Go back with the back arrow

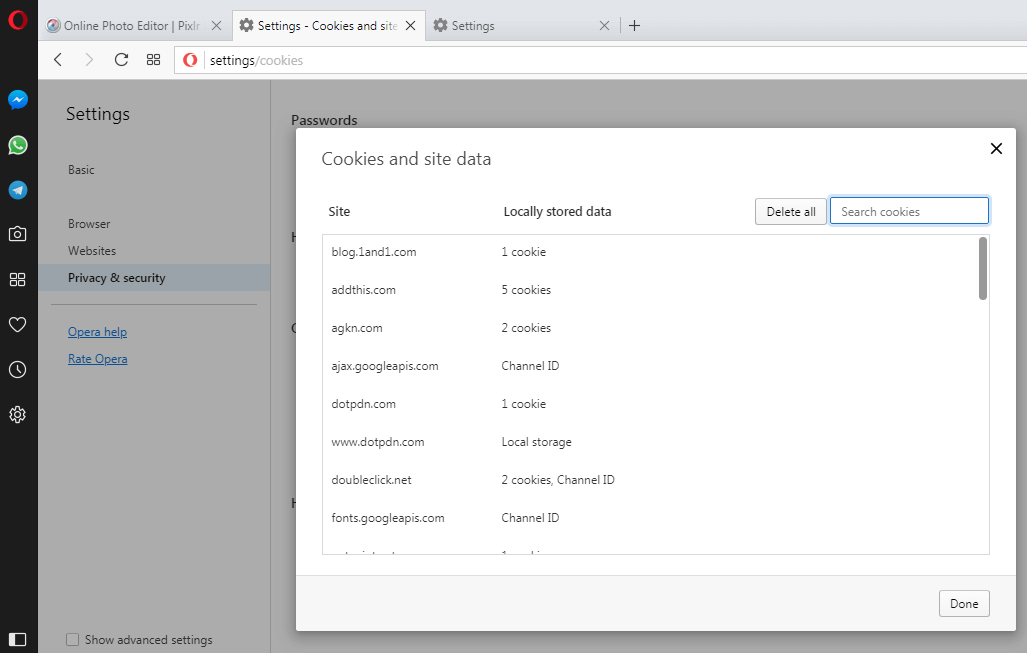click(x=58, y=60)
